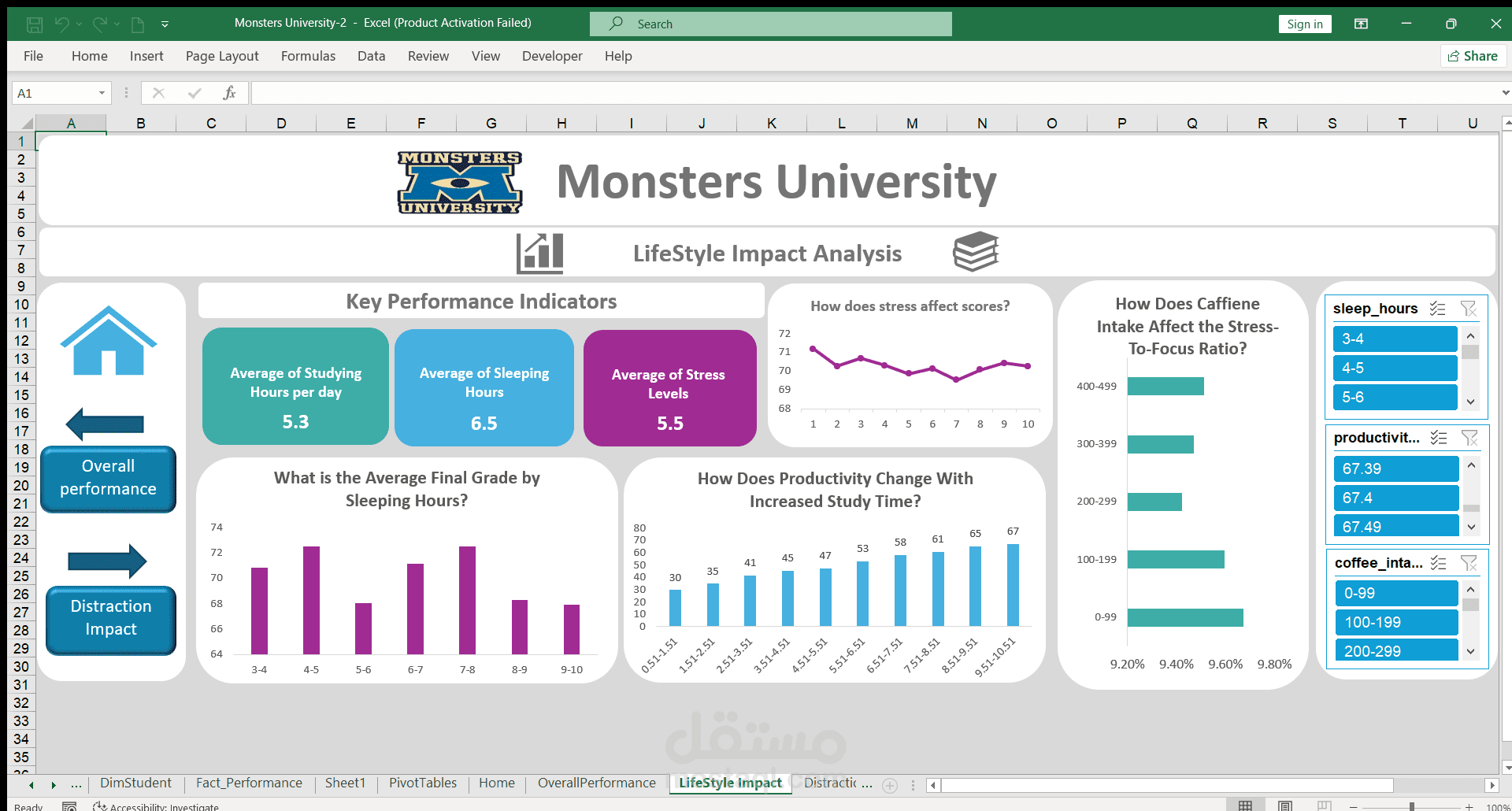Image resolution: width=1512 pixels, height=811 pixels.
Task: Switch to Normal view in the status bar
Action: 1245,805
